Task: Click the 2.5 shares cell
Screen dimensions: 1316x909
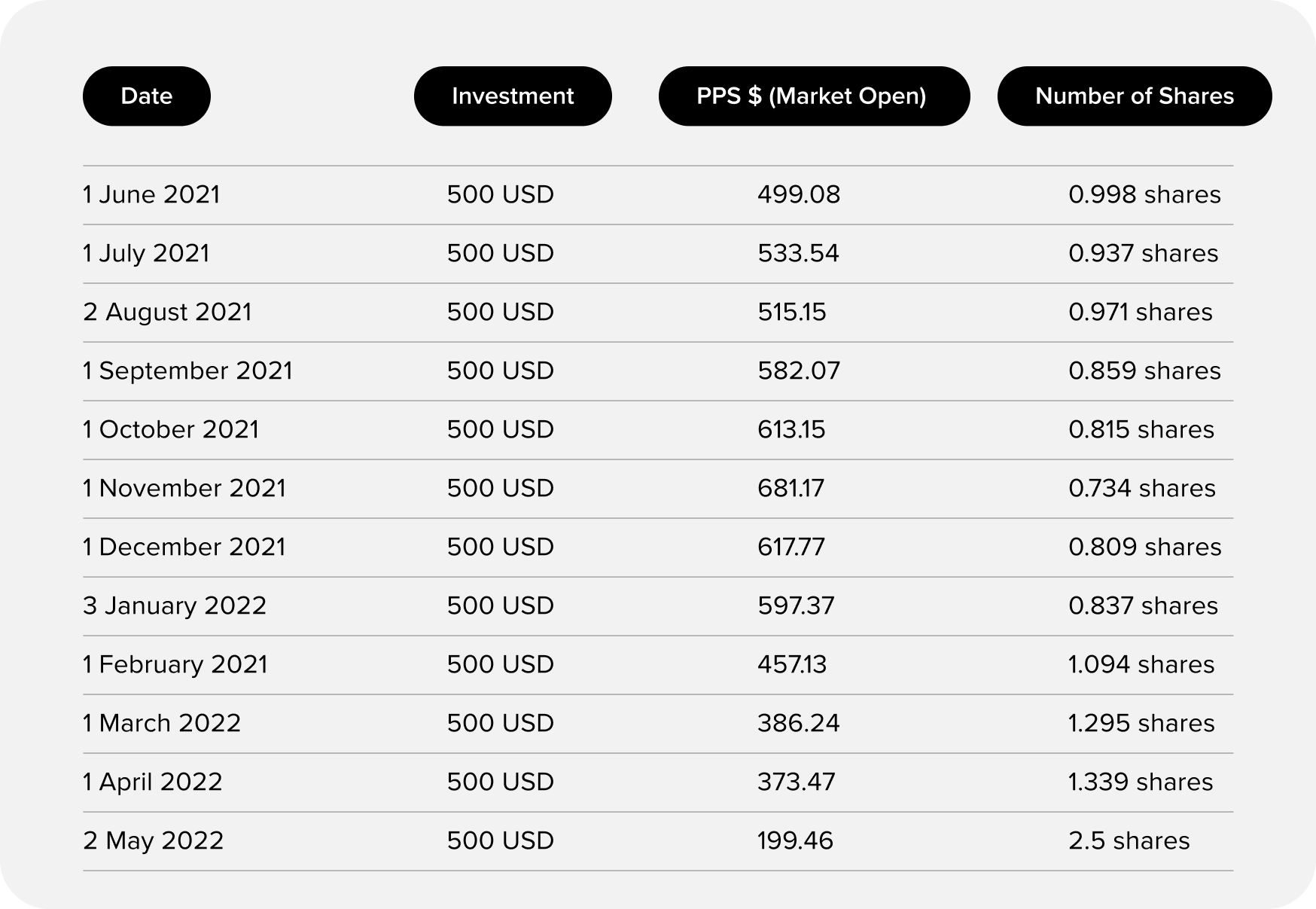Action: (1129, 840)
